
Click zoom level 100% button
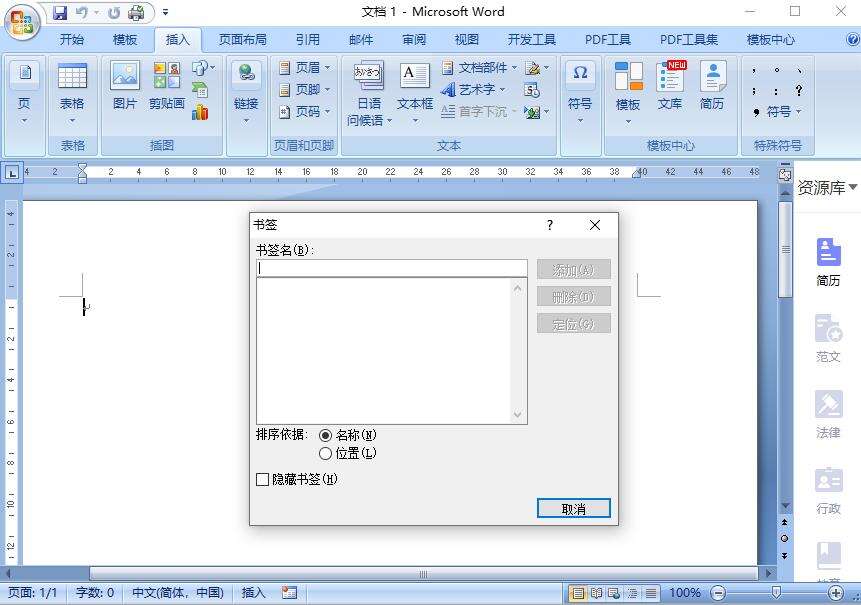pyautogui.click(x=685, y=593)
